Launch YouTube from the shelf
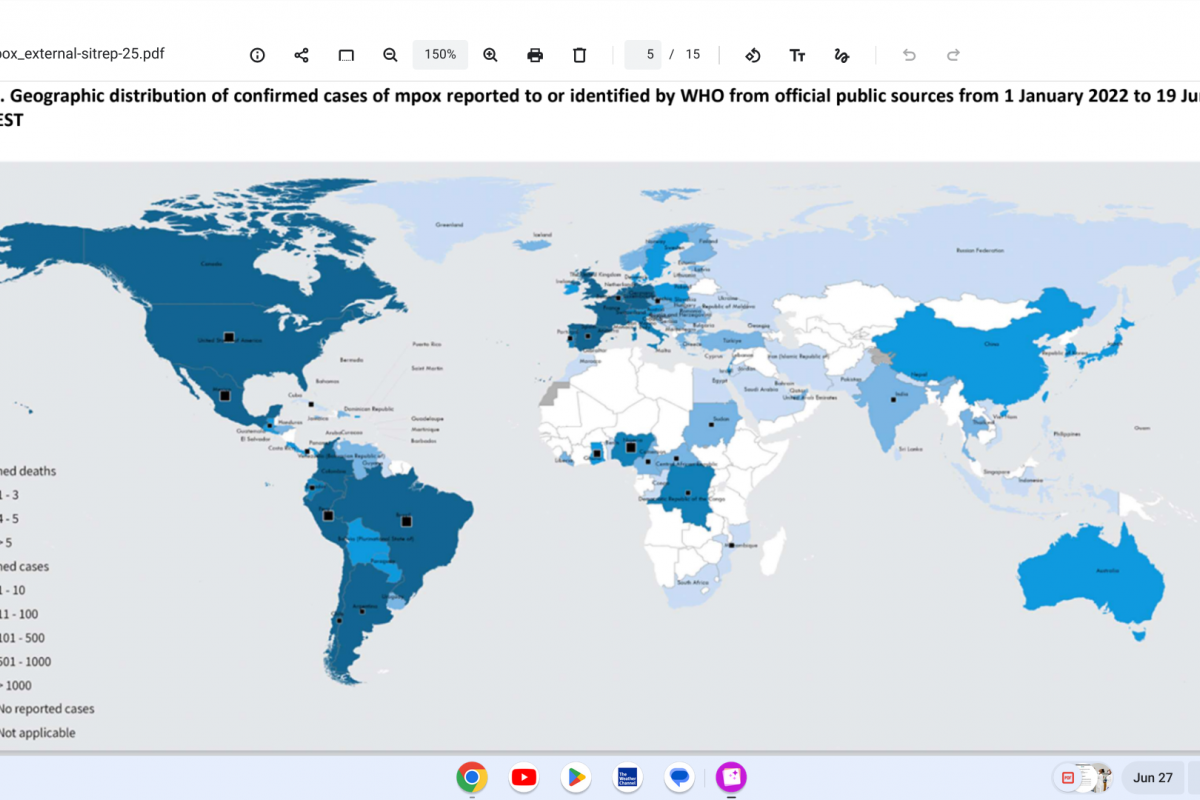1200x800 pixels. click(524, 777)
